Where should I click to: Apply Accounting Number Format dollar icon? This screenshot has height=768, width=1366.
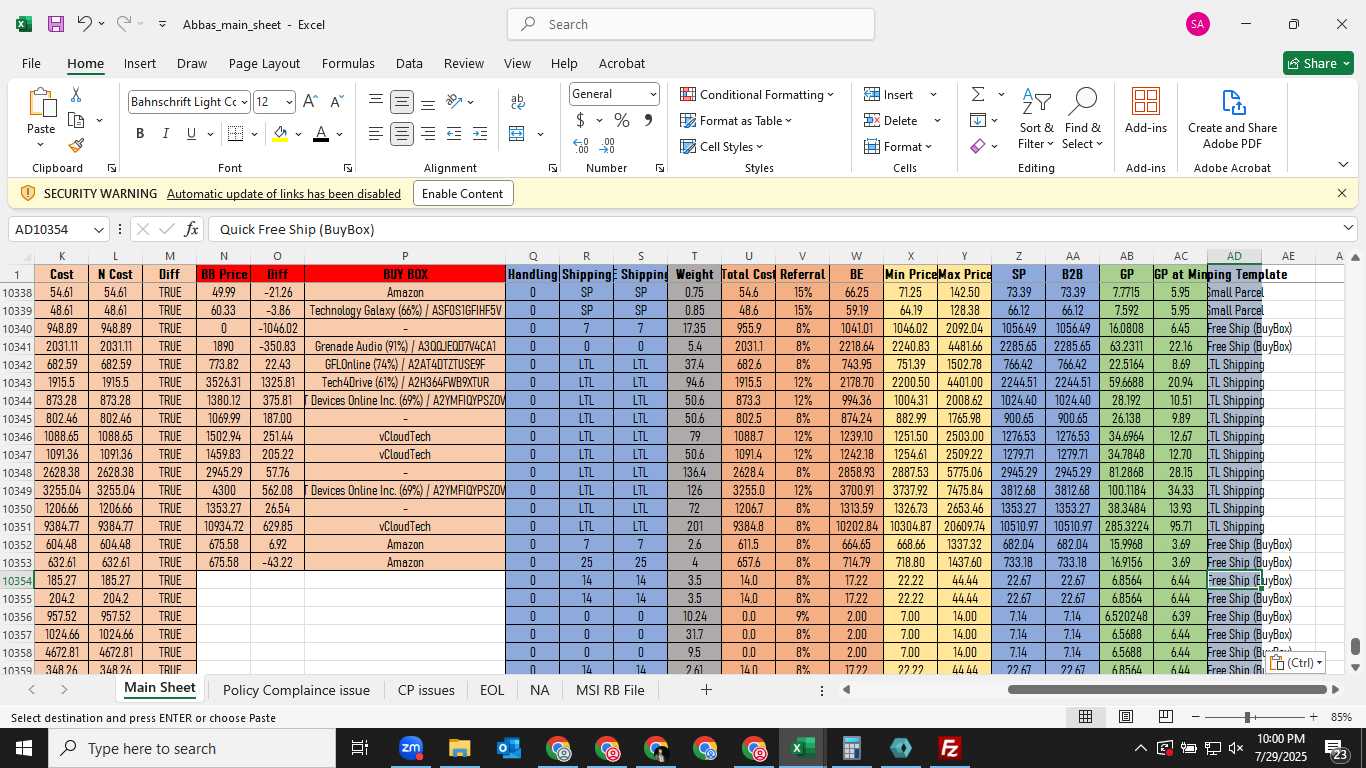click(580, 120)
